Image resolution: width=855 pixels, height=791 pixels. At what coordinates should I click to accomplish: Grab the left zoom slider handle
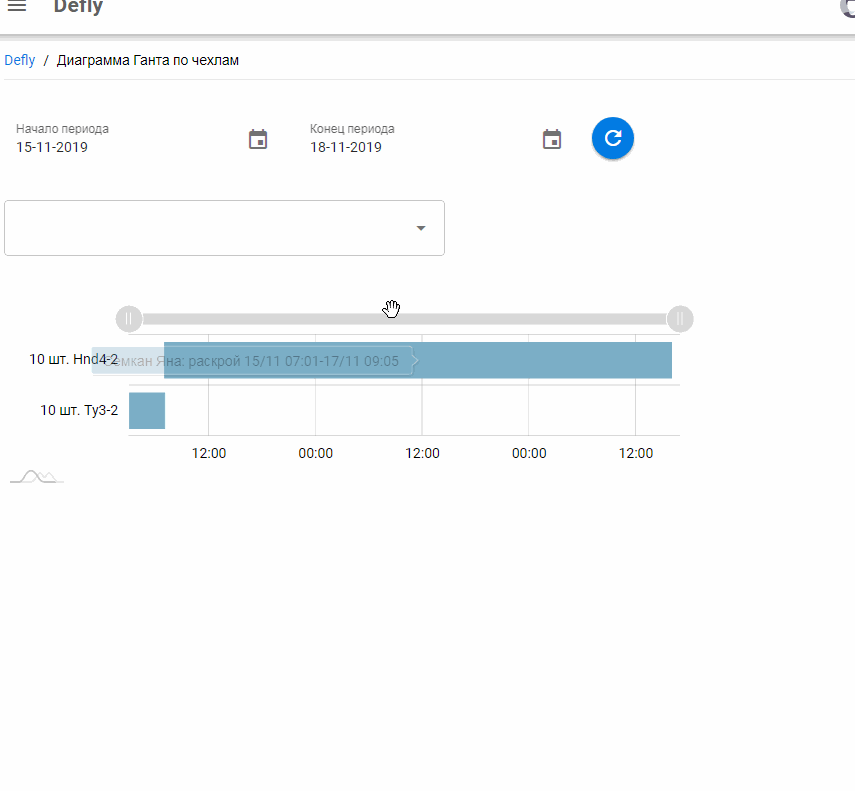[129, 319]
